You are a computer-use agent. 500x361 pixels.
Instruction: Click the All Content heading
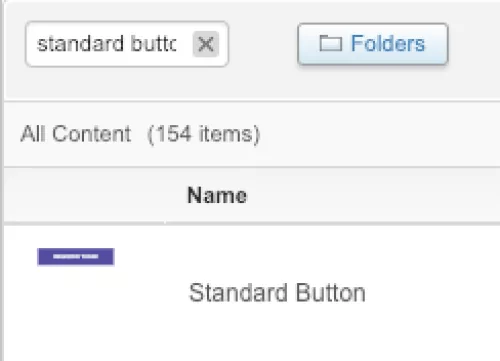[75, 134]
